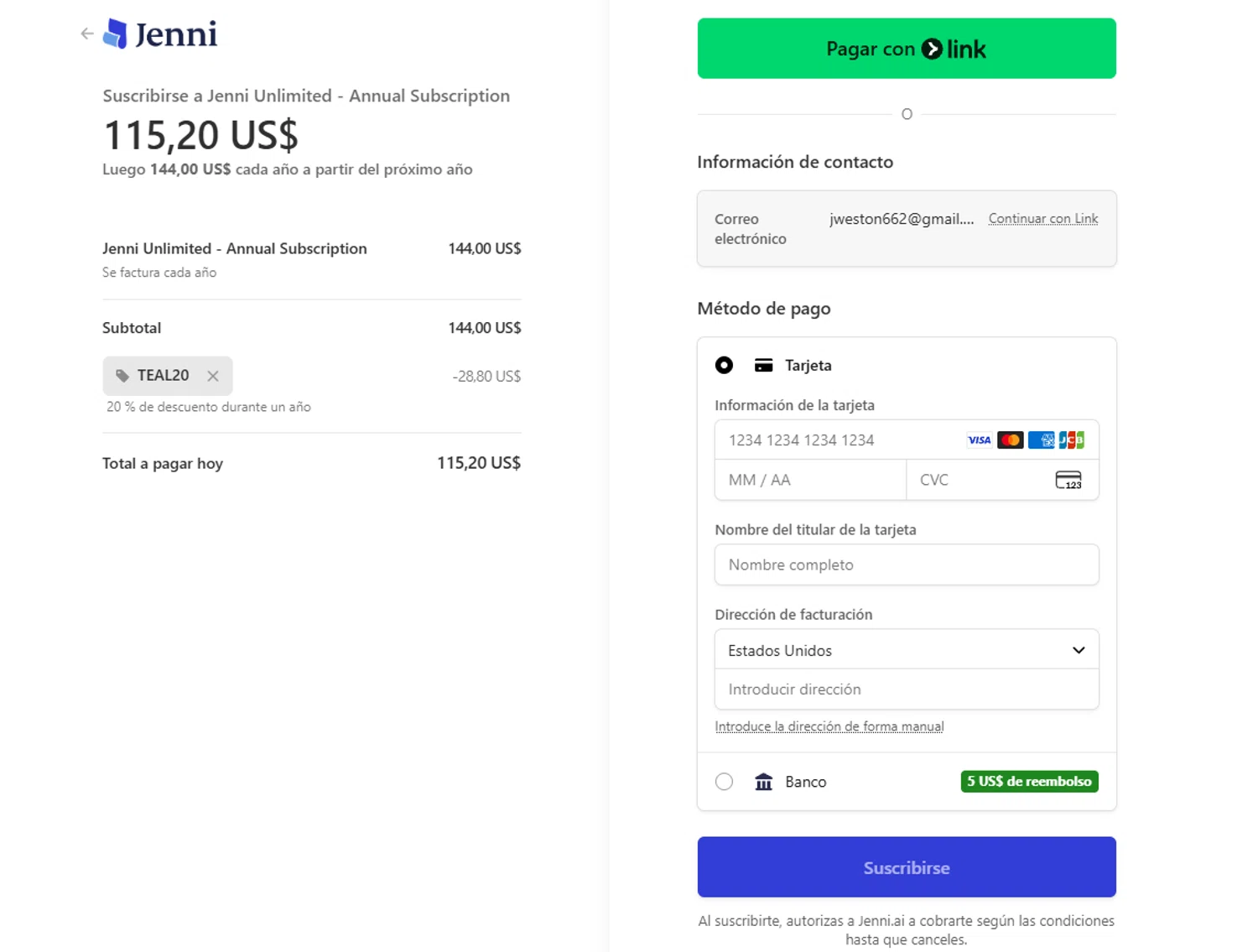
Task: Click the jweston662@gmail email address
Action: (x=902, y=219)
